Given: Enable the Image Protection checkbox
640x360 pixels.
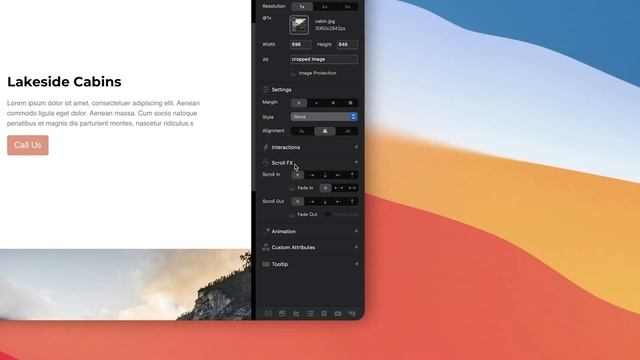Looking at the screenshot, I should (293, 73).
